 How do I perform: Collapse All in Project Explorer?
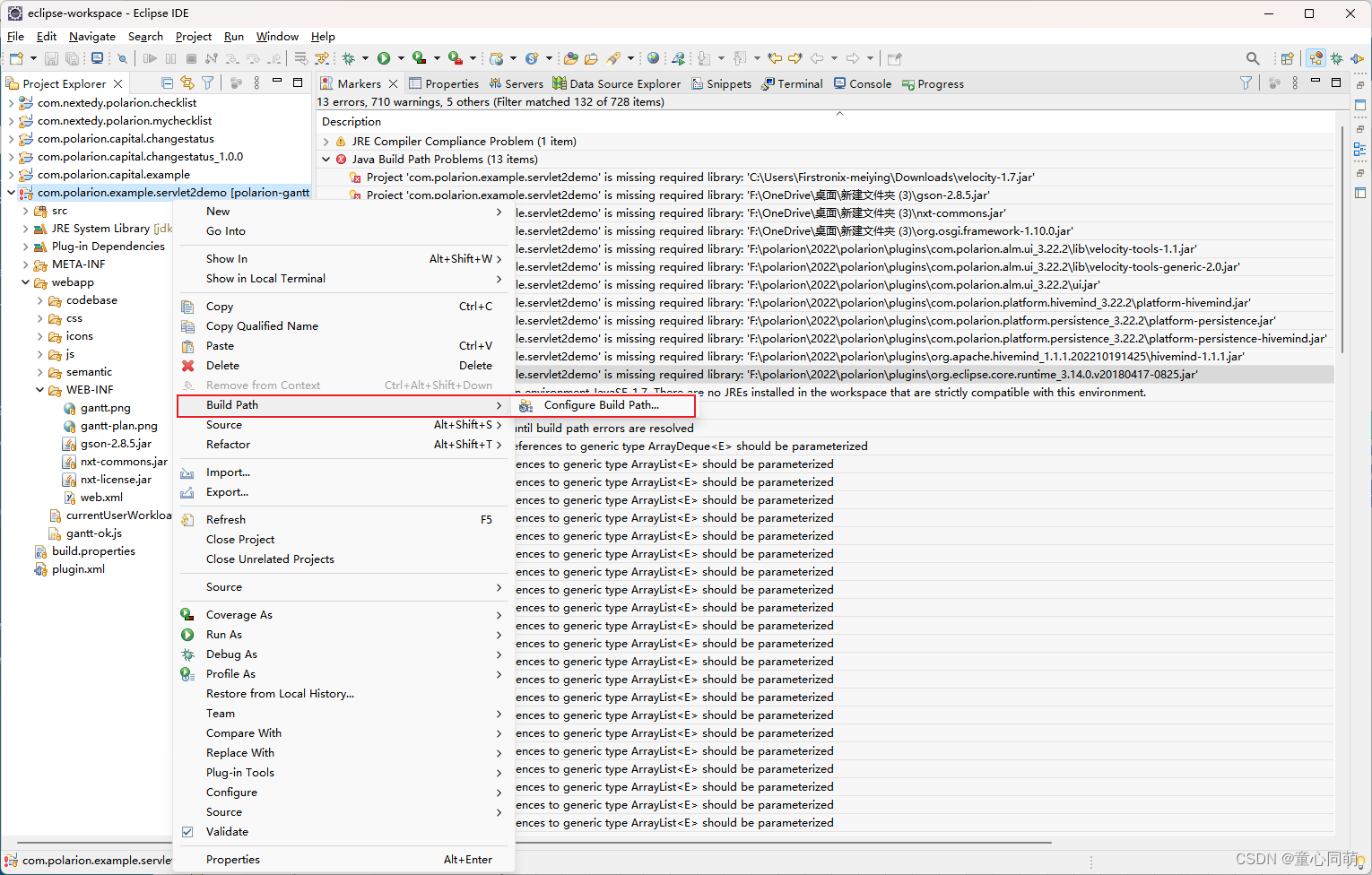tap(167, 82)
